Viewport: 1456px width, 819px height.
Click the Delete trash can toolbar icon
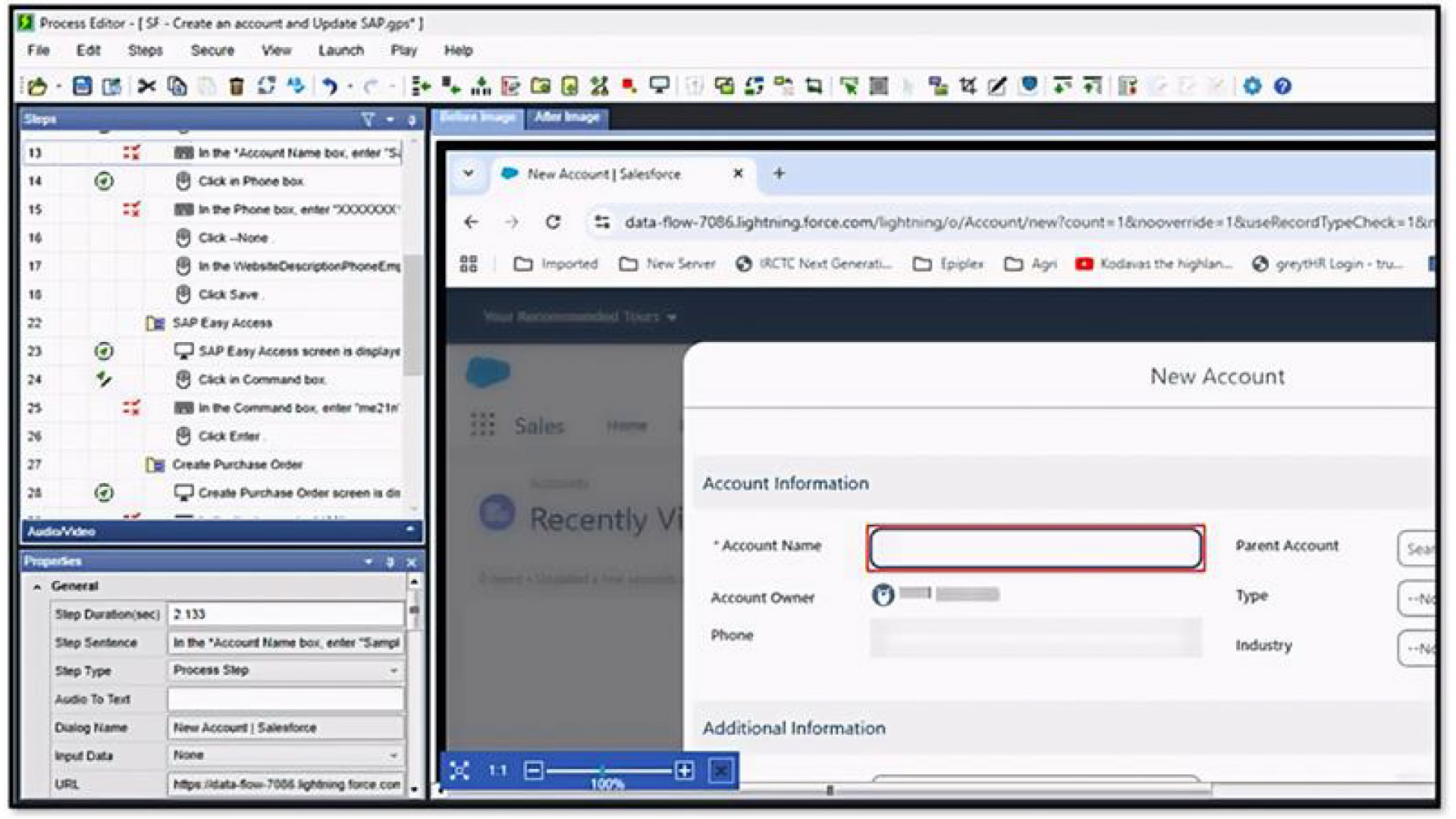coord(237,86)
